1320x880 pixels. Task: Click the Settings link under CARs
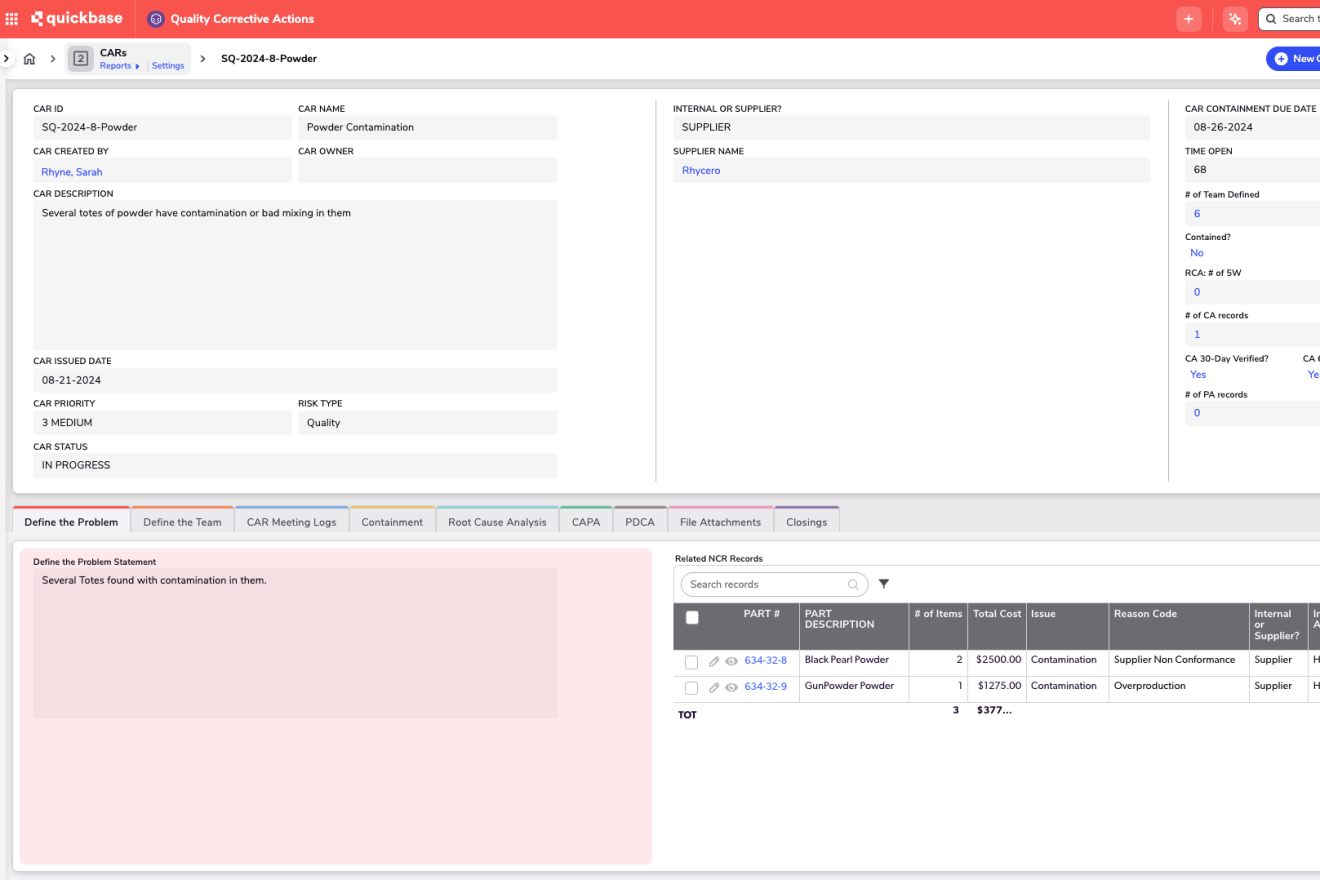pyautogui.click(x=168, y=66)
